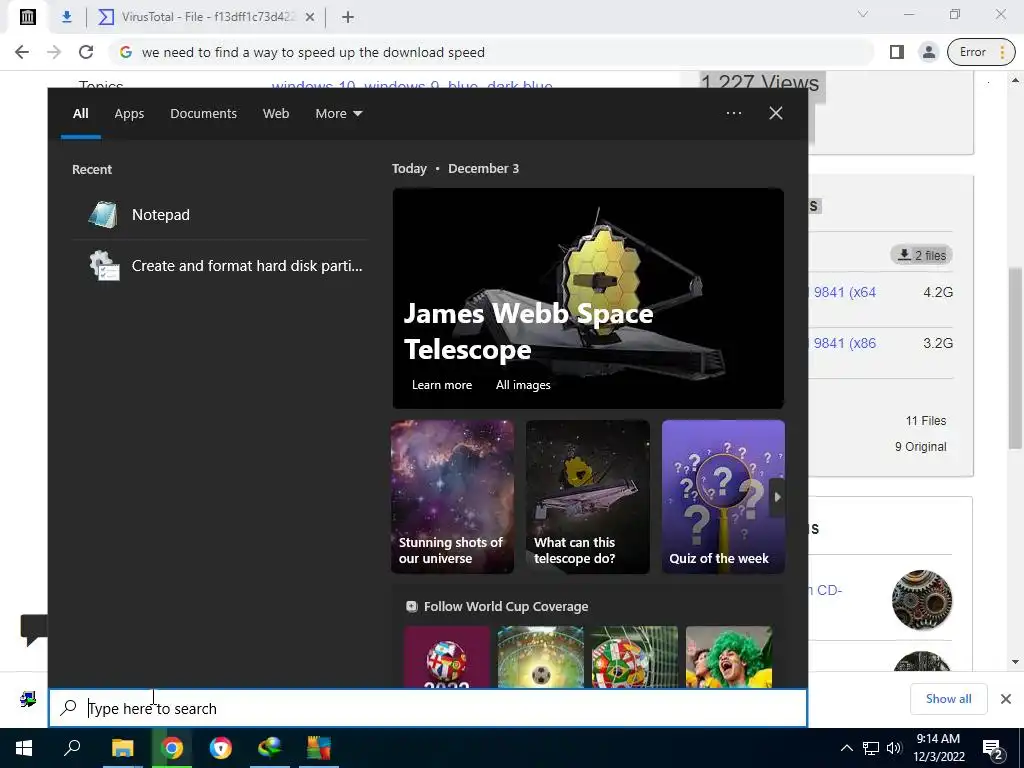Open File Explorer from the taskbar
This screenshot has height=768, width=1024.
click(122, 748)
